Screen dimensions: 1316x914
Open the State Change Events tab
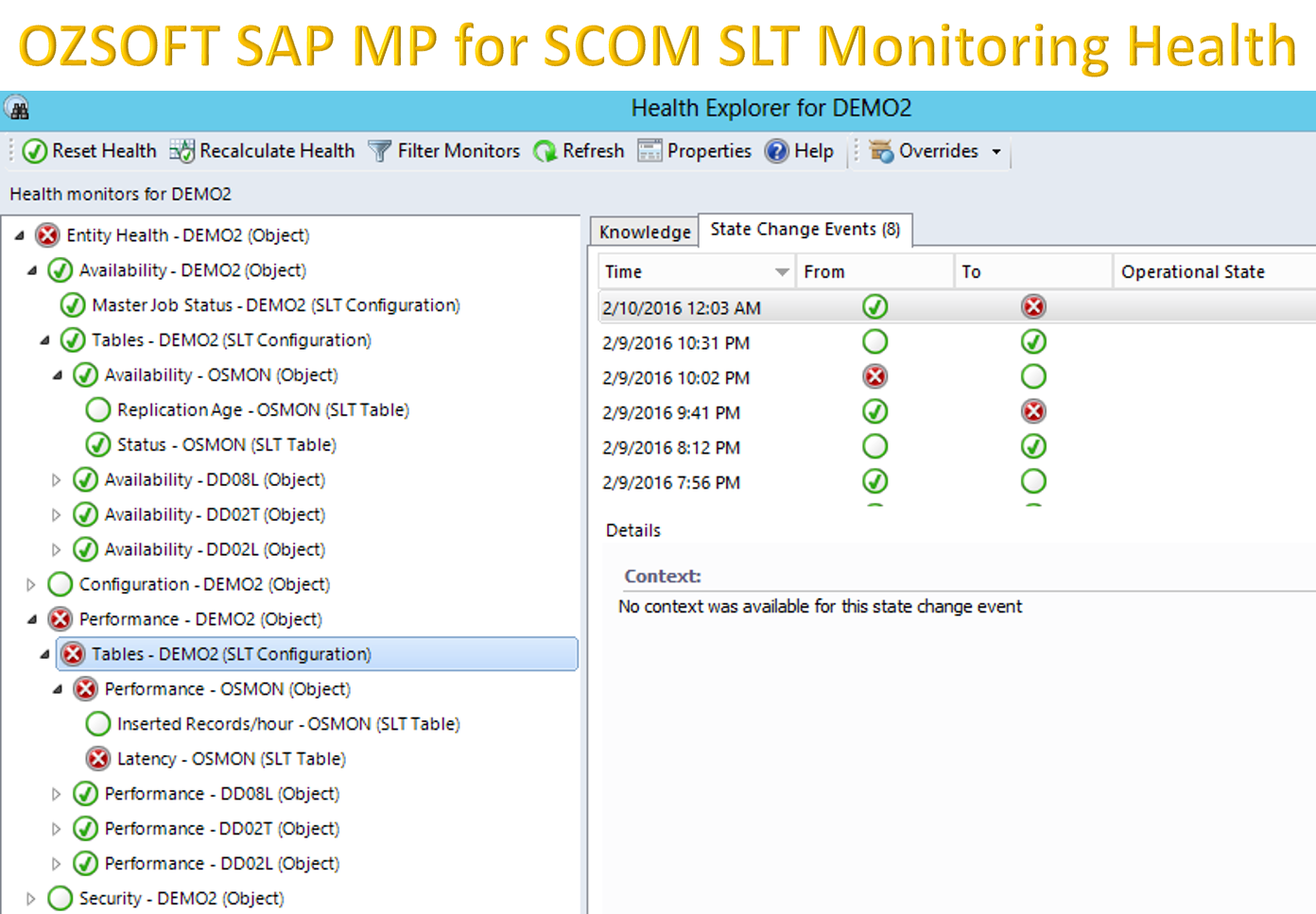[805, 229]
